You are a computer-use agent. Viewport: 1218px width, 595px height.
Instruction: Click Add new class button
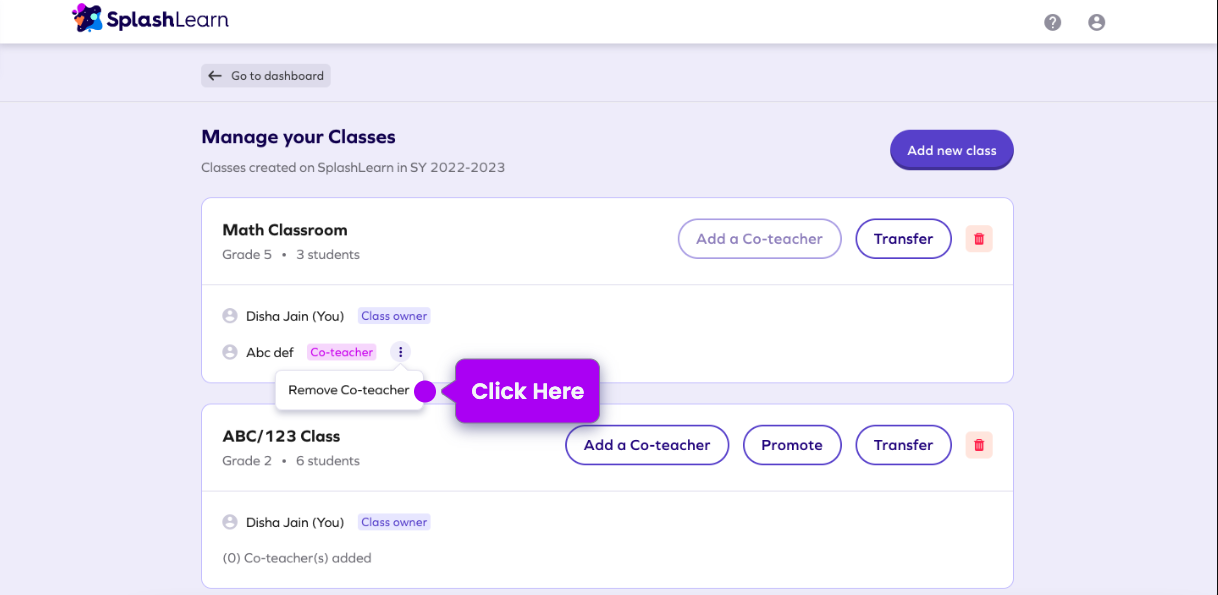951,150
